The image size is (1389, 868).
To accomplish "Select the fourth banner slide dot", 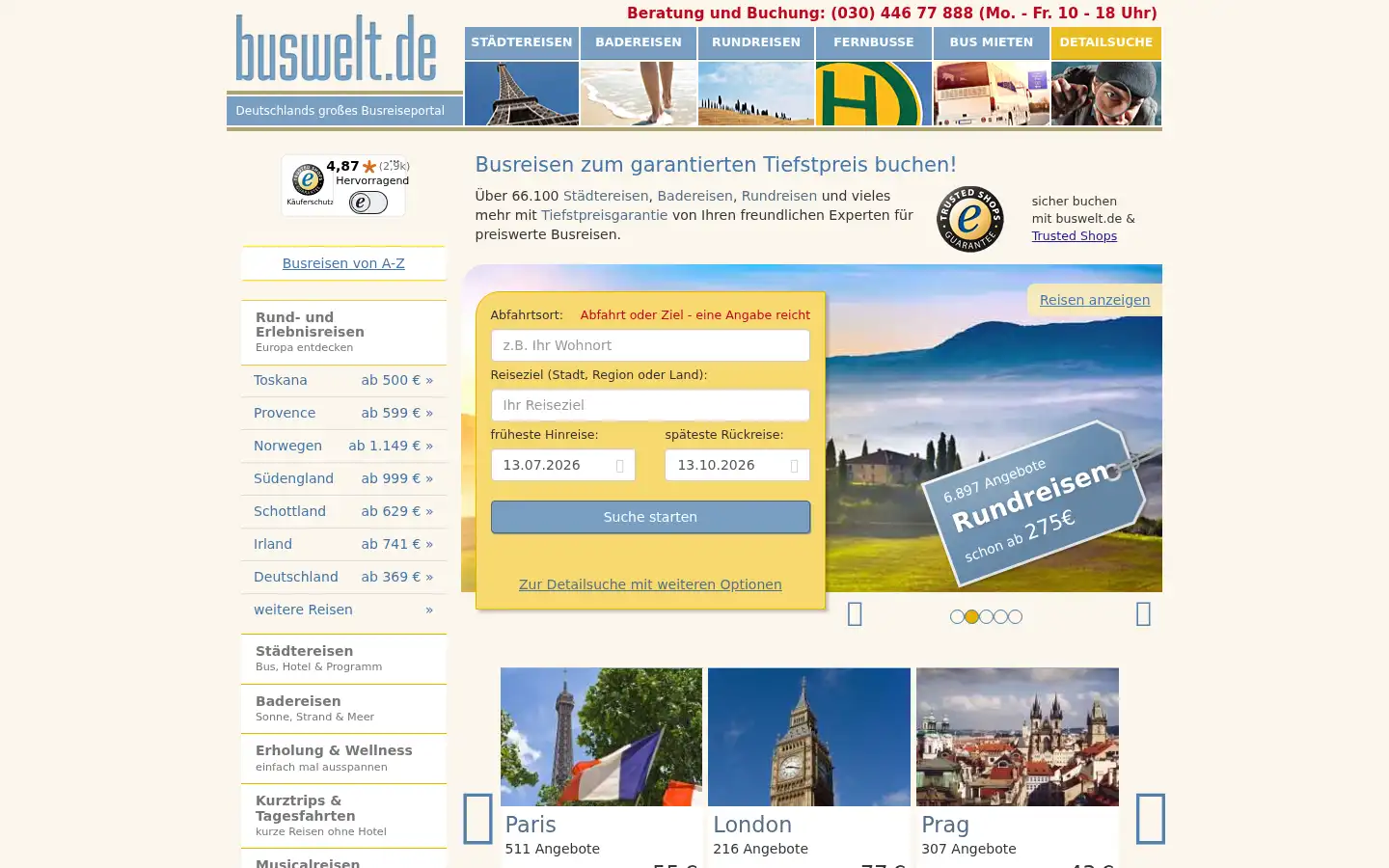I will (1000, 616).
